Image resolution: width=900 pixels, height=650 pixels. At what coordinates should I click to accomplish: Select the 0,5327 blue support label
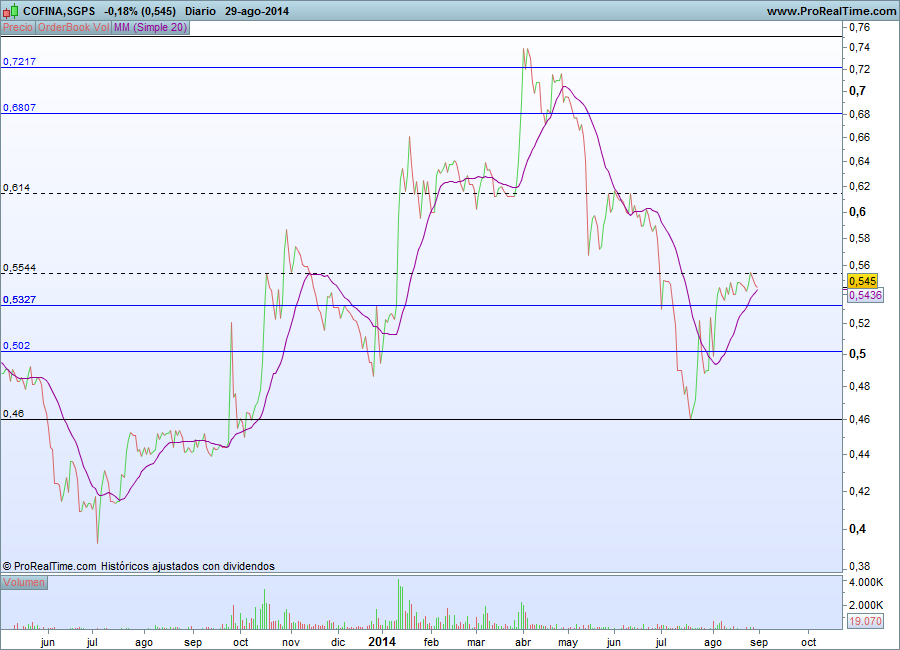coord(20,299)
